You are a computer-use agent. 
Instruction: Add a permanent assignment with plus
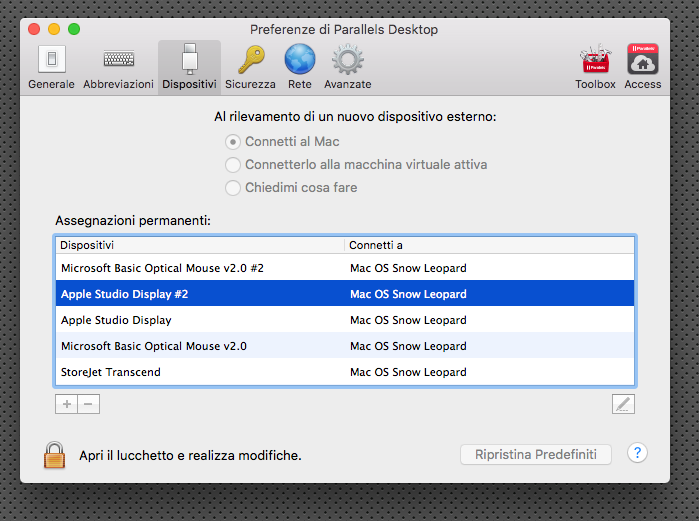(66, 404)
